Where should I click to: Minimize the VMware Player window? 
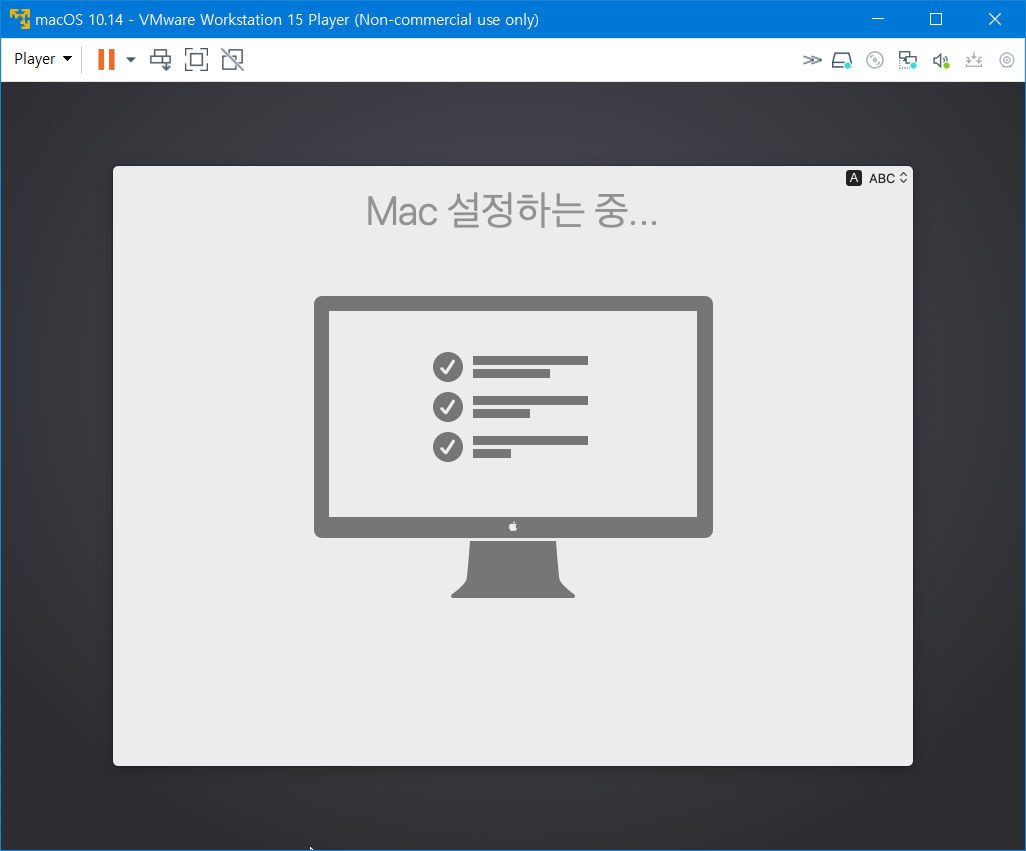tap(878, 19)
